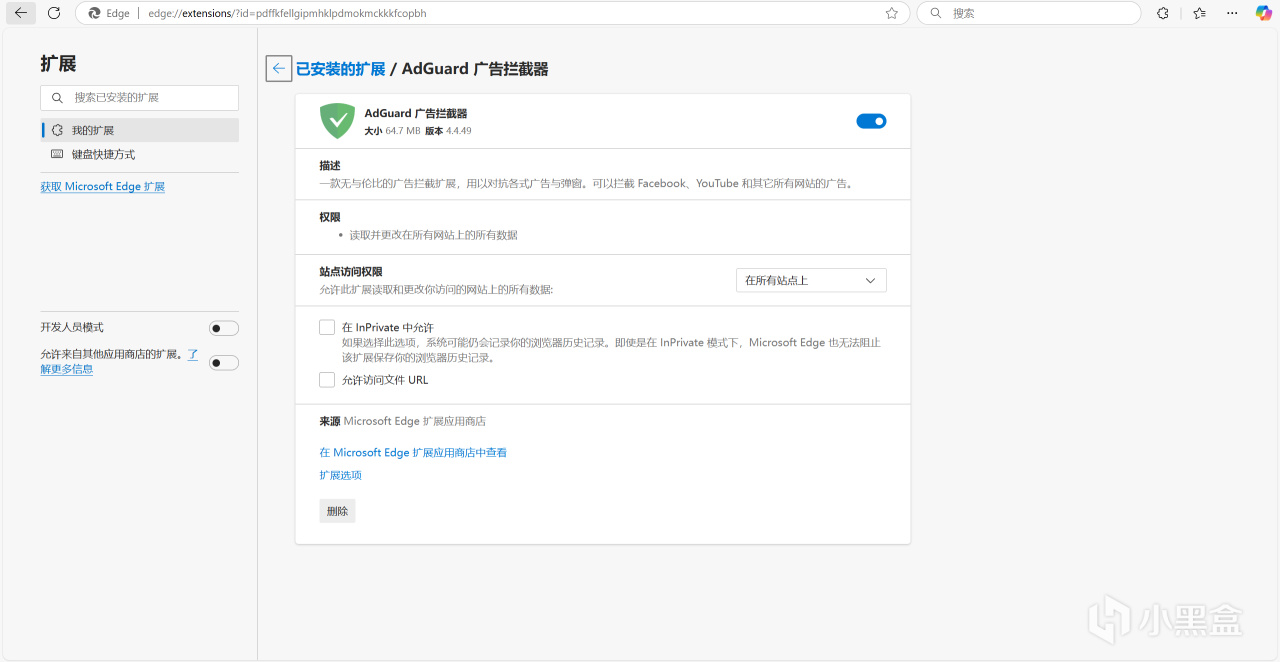Enable 开发人员模式 toggle
This screenshot has width=1280, height=662.
pos(224,328)
